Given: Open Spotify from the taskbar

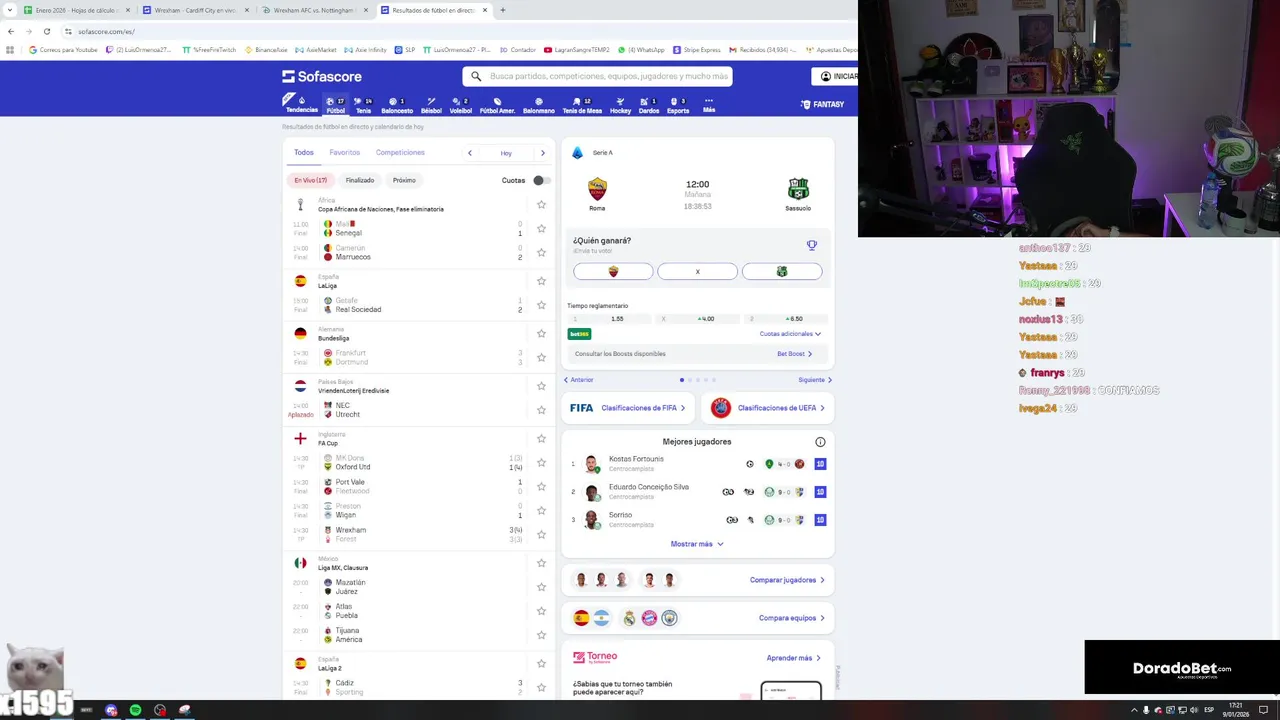Looking at the screenshot, I should (135, 710).
